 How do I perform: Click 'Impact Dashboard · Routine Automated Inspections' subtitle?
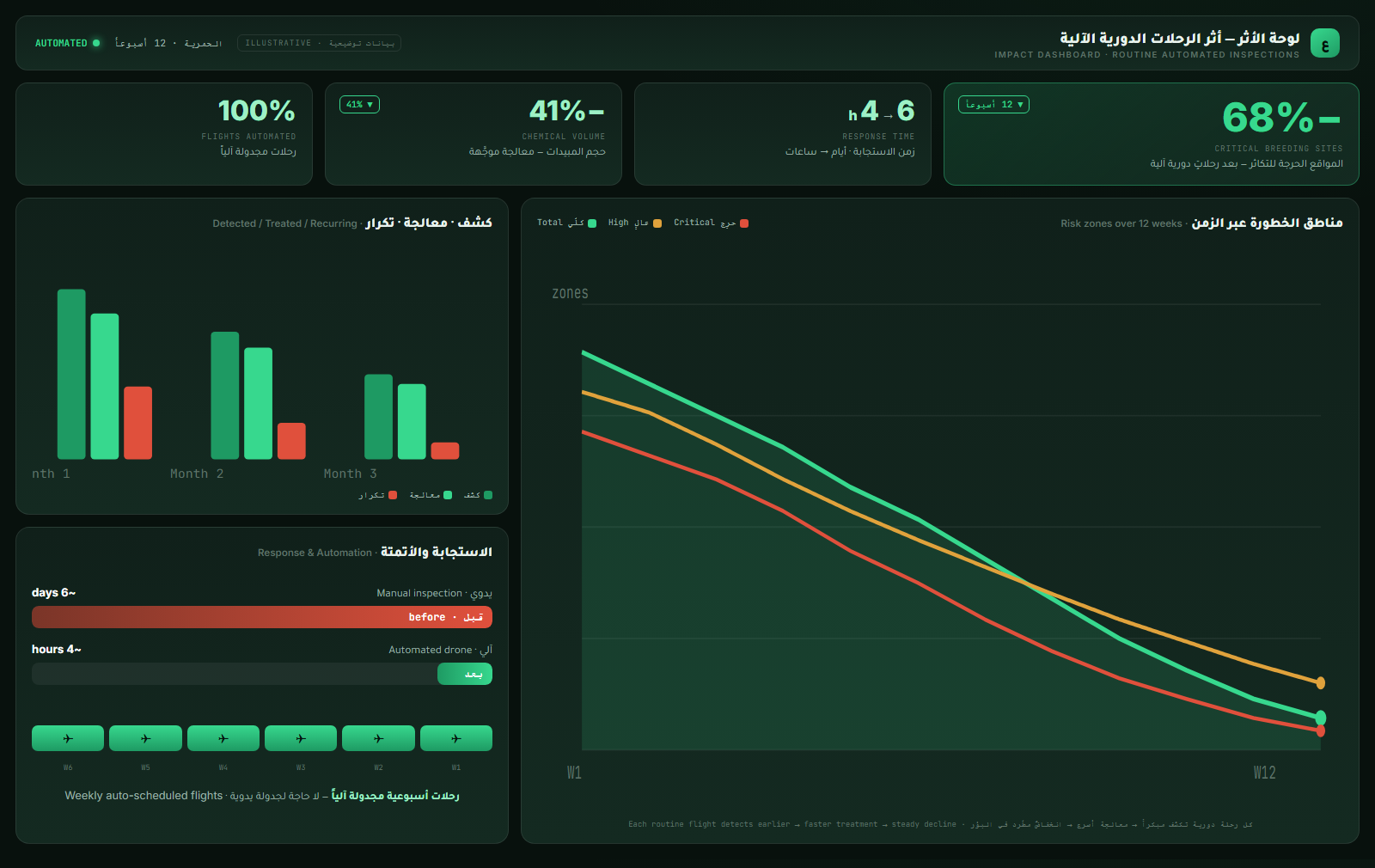click(1147, 55)
